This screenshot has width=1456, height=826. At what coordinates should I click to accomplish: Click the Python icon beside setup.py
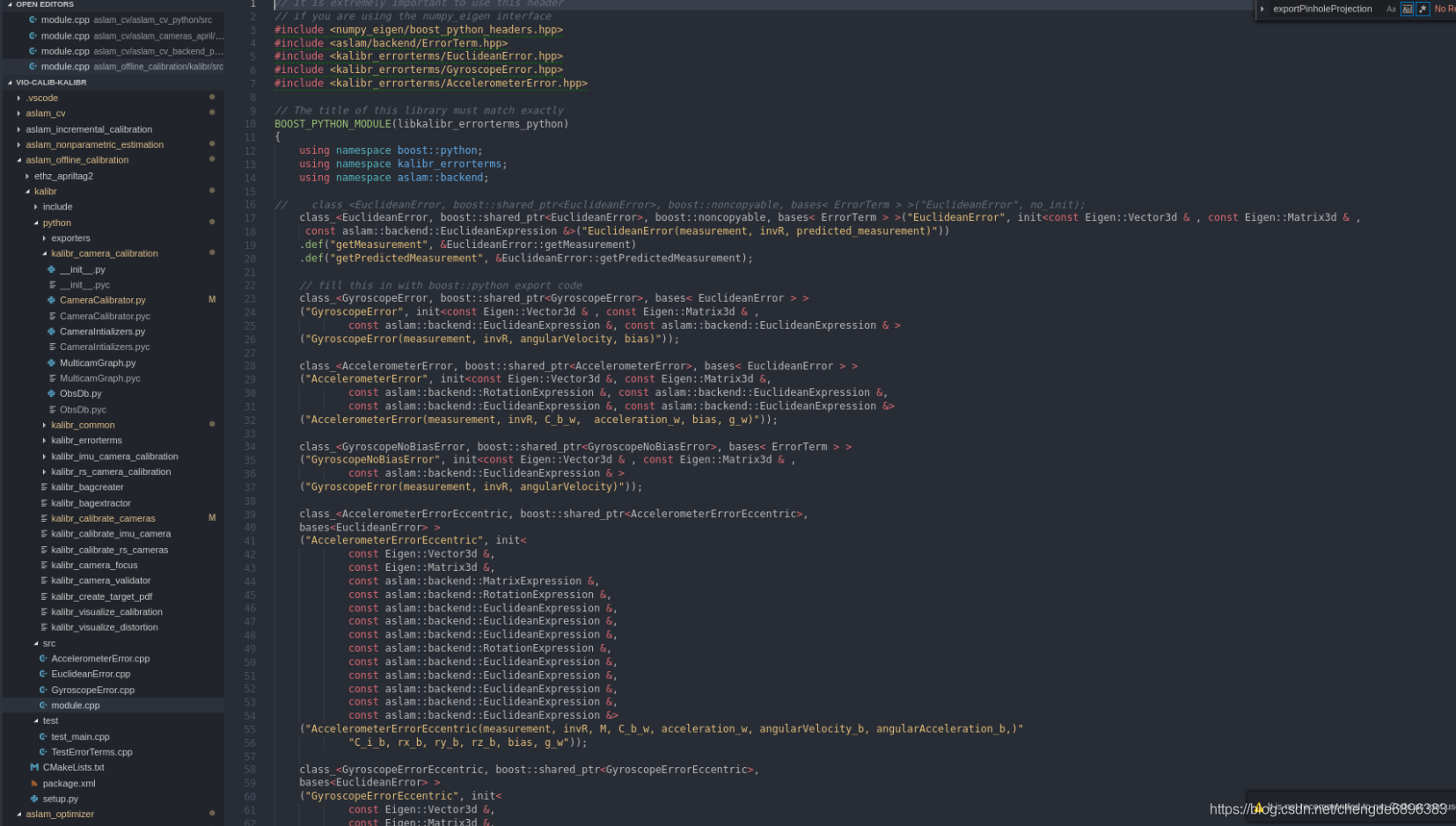(x=34, y=799)
